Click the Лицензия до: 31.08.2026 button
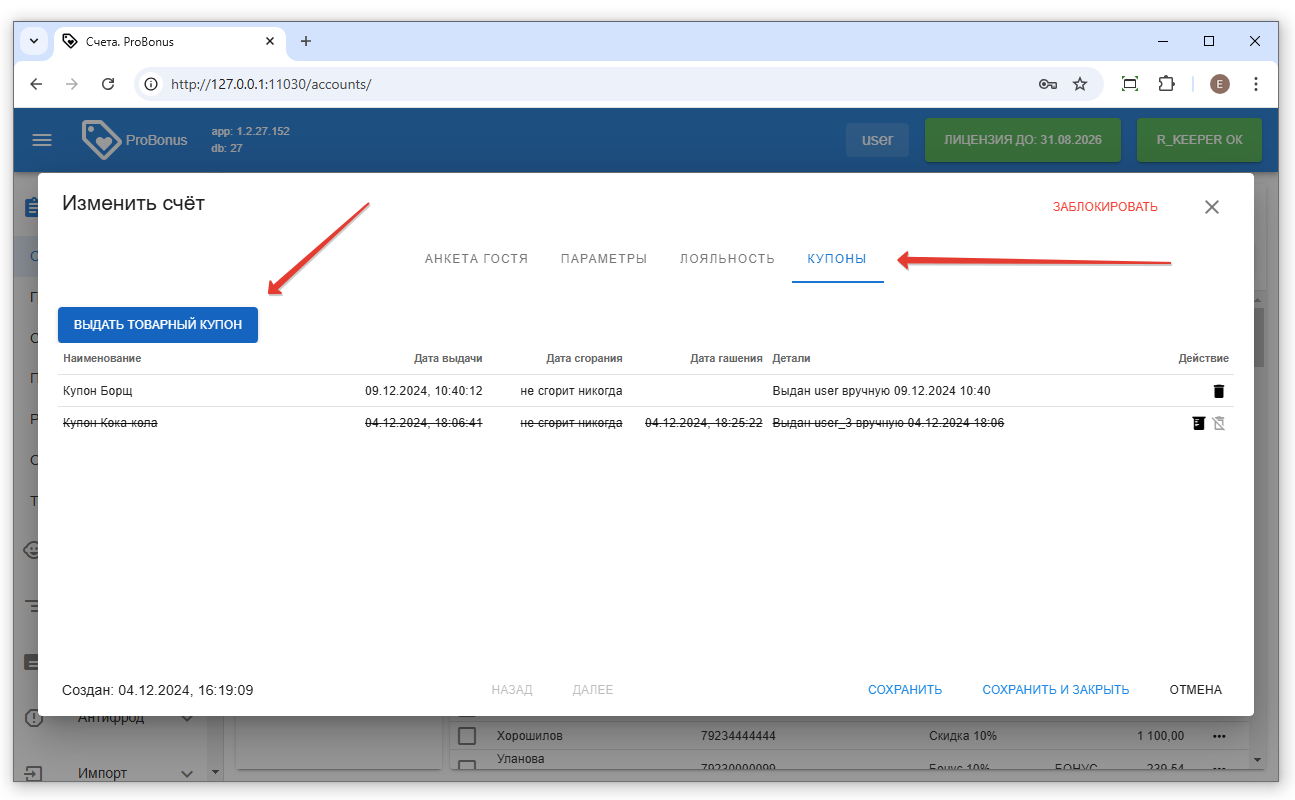This screenshot has width=1295, height=800. click(x=1023, y=140)
